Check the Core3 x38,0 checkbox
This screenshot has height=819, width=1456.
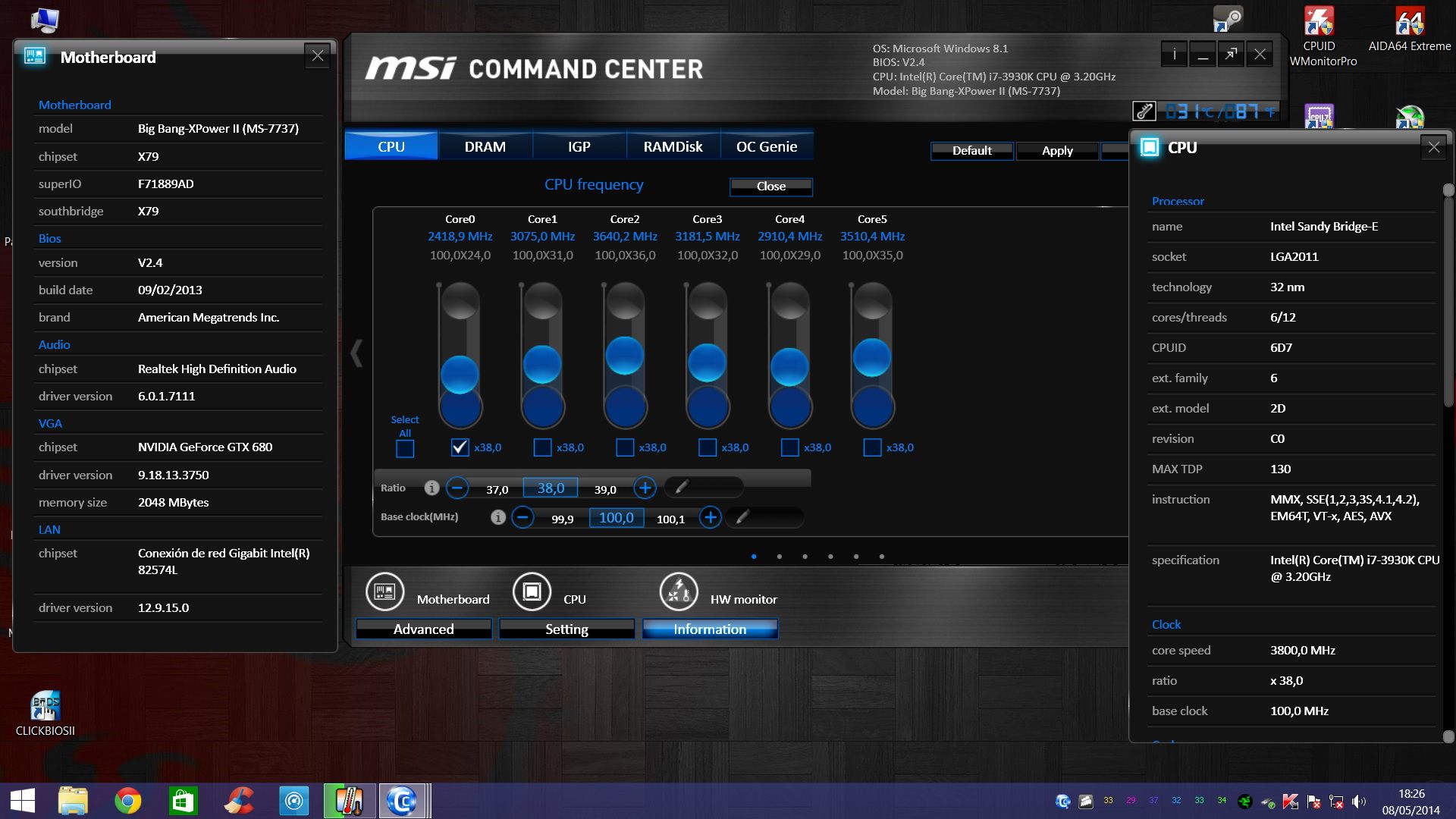coord(708,447)
